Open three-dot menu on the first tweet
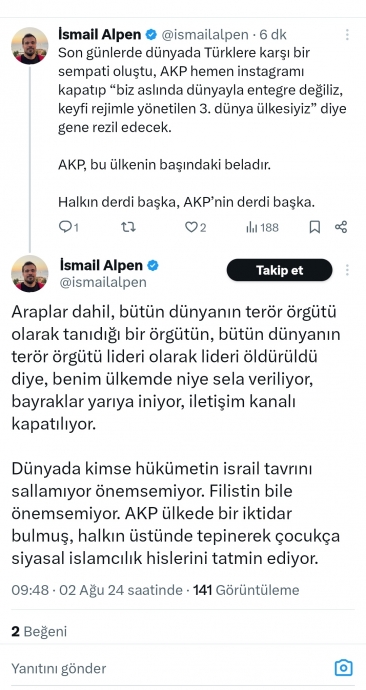The width and height of the screenshot is (366, 690). [x=347, y=35]
